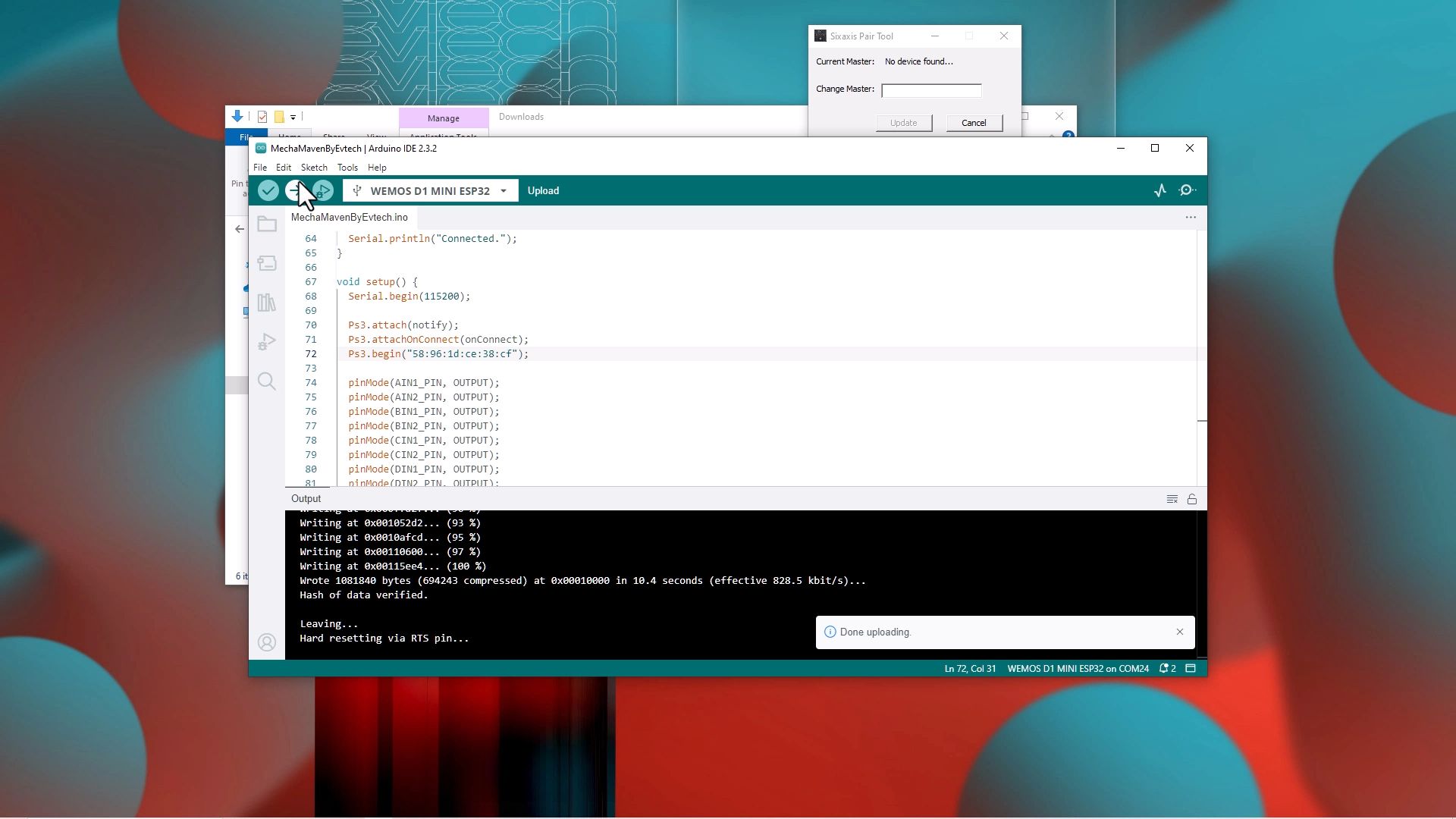The image size is (1456, 819).
Task: Click the 'No device found...' text
Action: 919,61
